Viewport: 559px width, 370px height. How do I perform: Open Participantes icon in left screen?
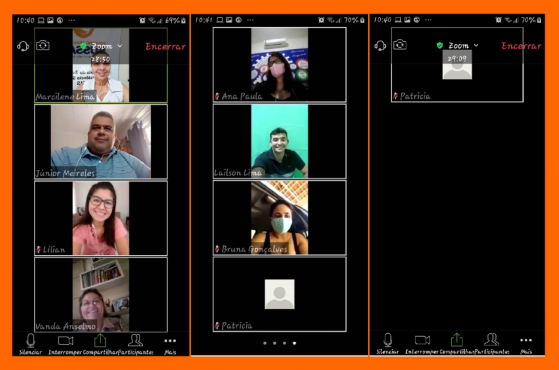(x=135, y=344)
